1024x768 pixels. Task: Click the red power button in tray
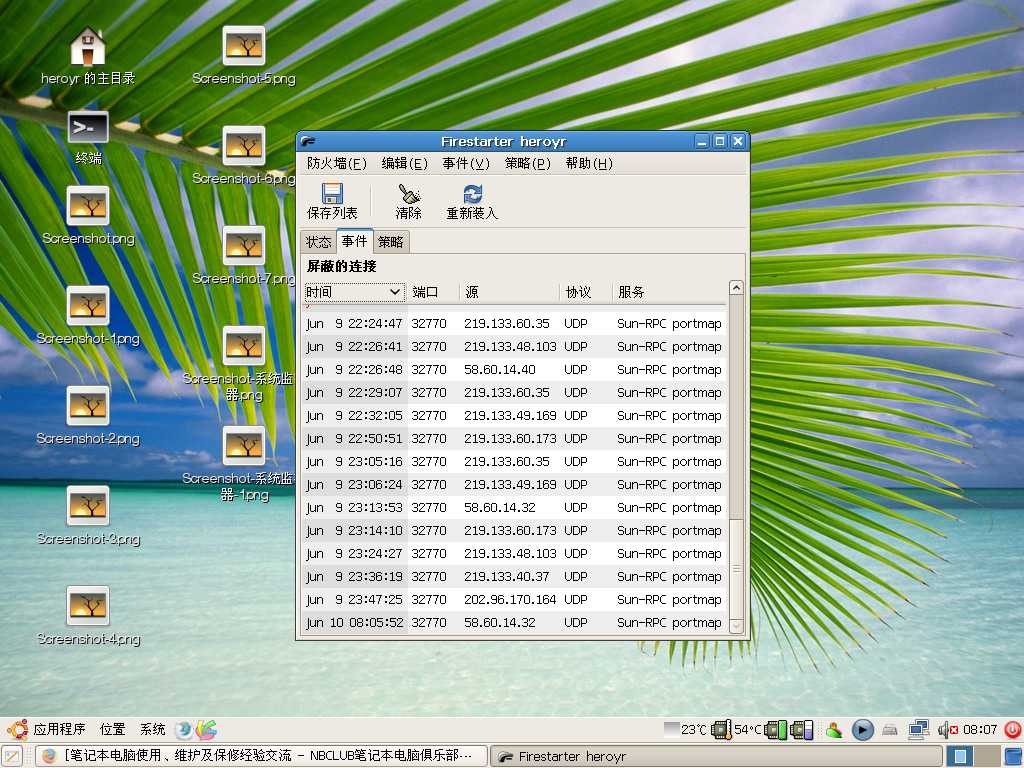pos(1012,730)
